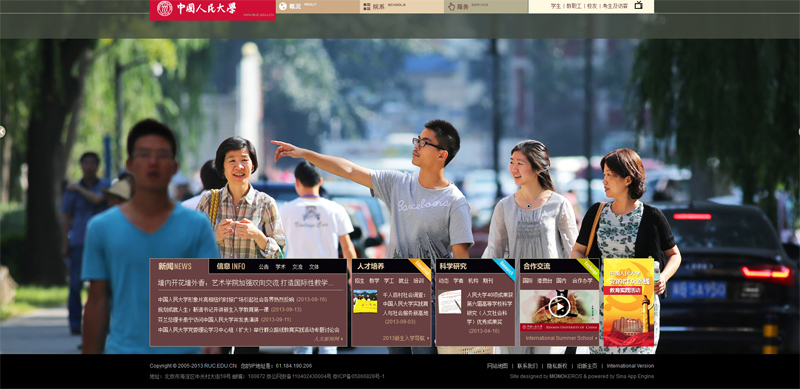The width and height of the screenshot is (800, 389).
Task: Open the 旧版主页 footer link
Action: tap(587, 366)
